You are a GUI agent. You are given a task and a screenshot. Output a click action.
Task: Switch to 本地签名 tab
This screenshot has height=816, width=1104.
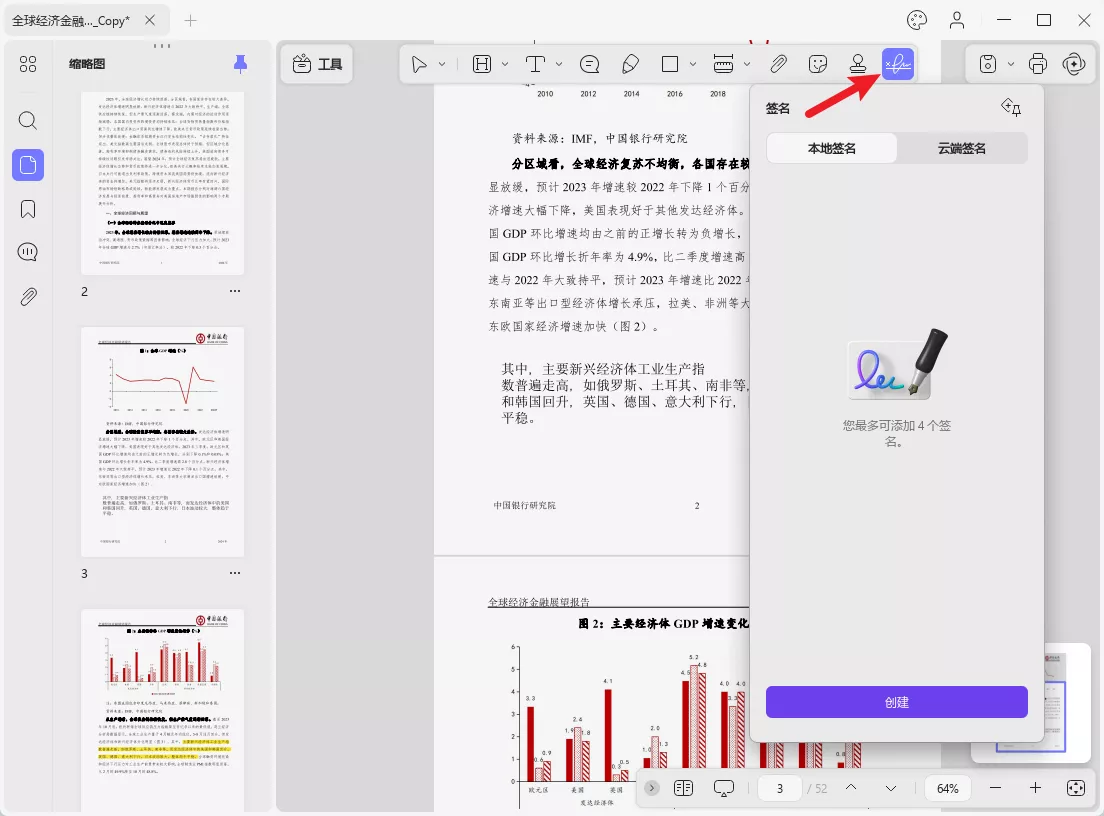point(831,148)
